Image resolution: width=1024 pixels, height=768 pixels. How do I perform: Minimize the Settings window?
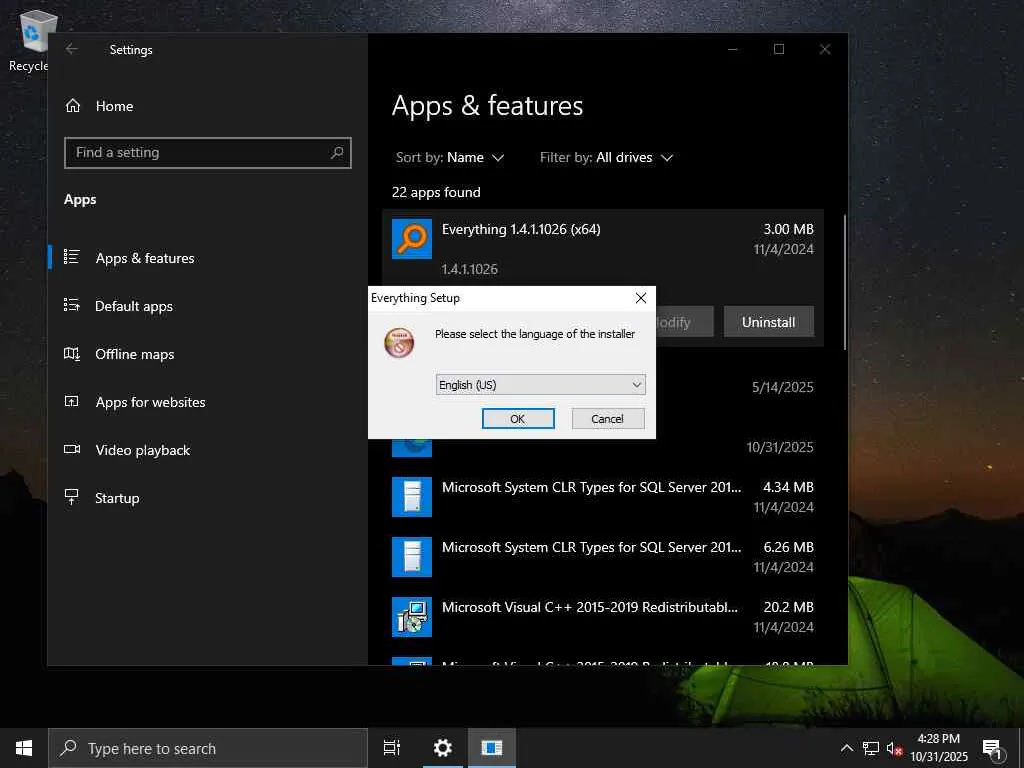733,49
